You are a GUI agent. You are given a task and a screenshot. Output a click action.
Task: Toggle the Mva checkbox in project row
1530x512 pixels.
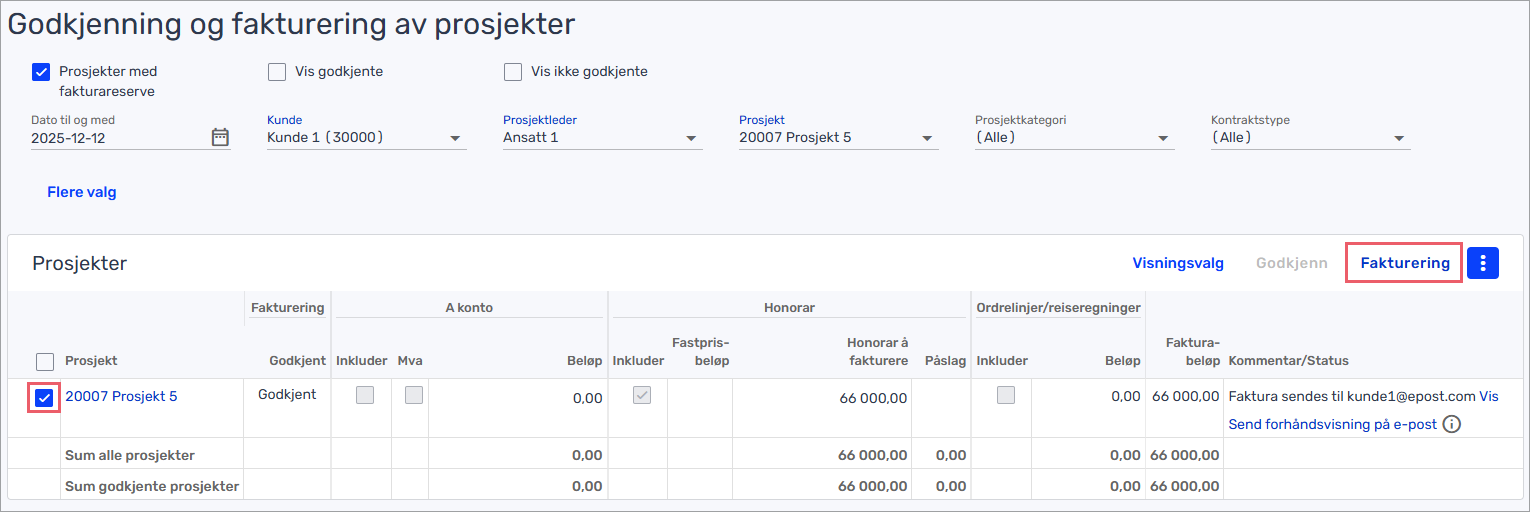[x=413, y=395]
